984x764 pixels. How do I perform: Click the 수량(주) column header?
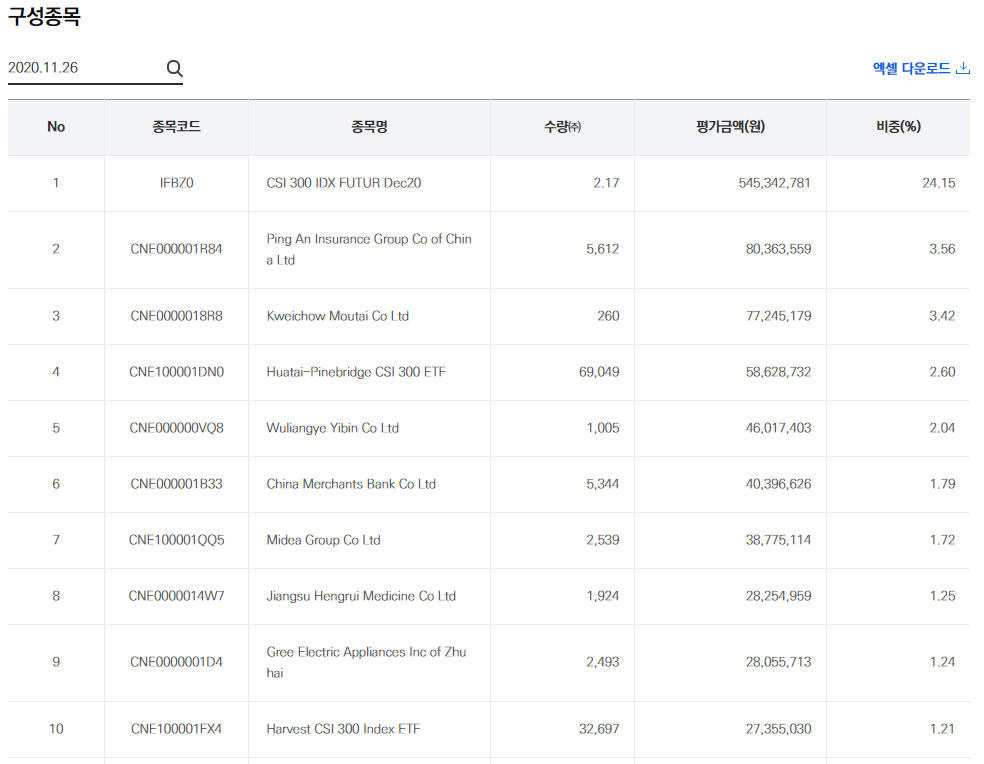[x=562, y=127]
